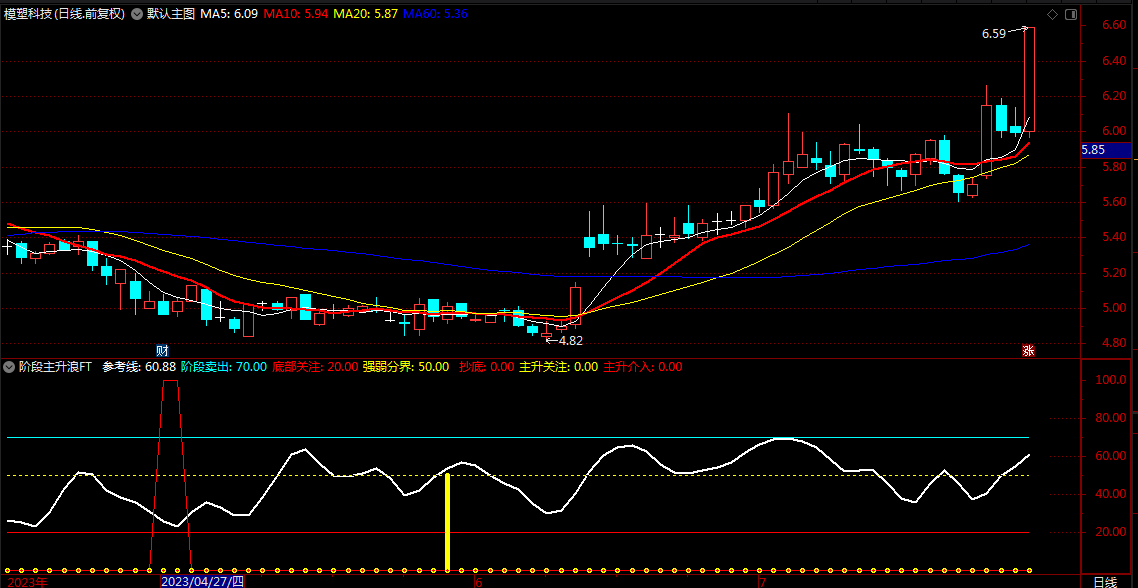The width and height of the screenshot is (1138, 588).
Task: Click the 日线 period button at bottom right
Action: [1105, 581]
